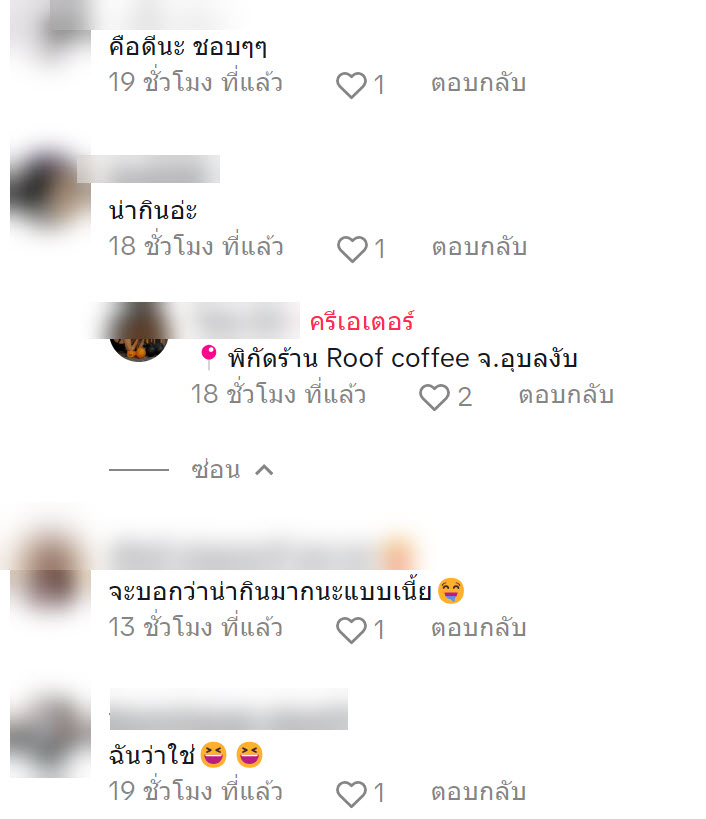
Task: Like the comment "จะบอกว่าน่ากินมากนะแบบเนี้ย"
Action: tap(351, 629)
